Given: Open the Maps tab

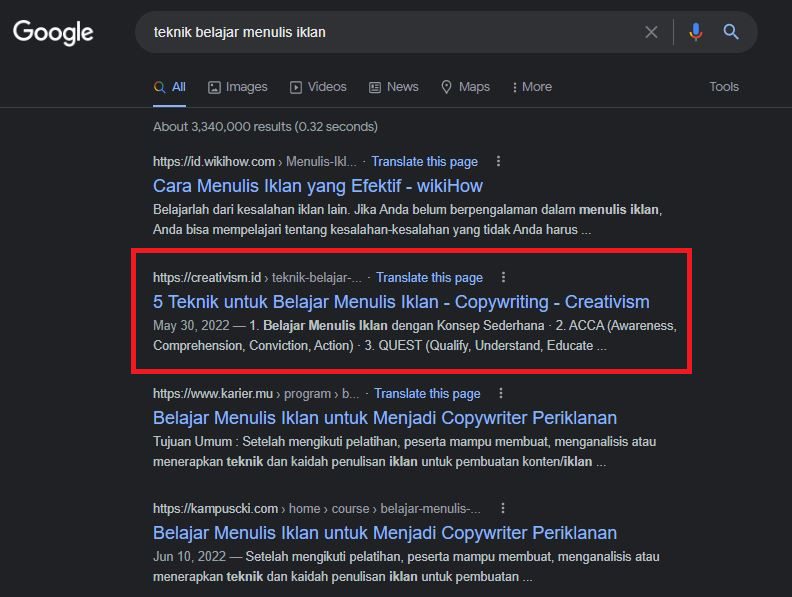Looking at the screenshot, I should (465, 87).
